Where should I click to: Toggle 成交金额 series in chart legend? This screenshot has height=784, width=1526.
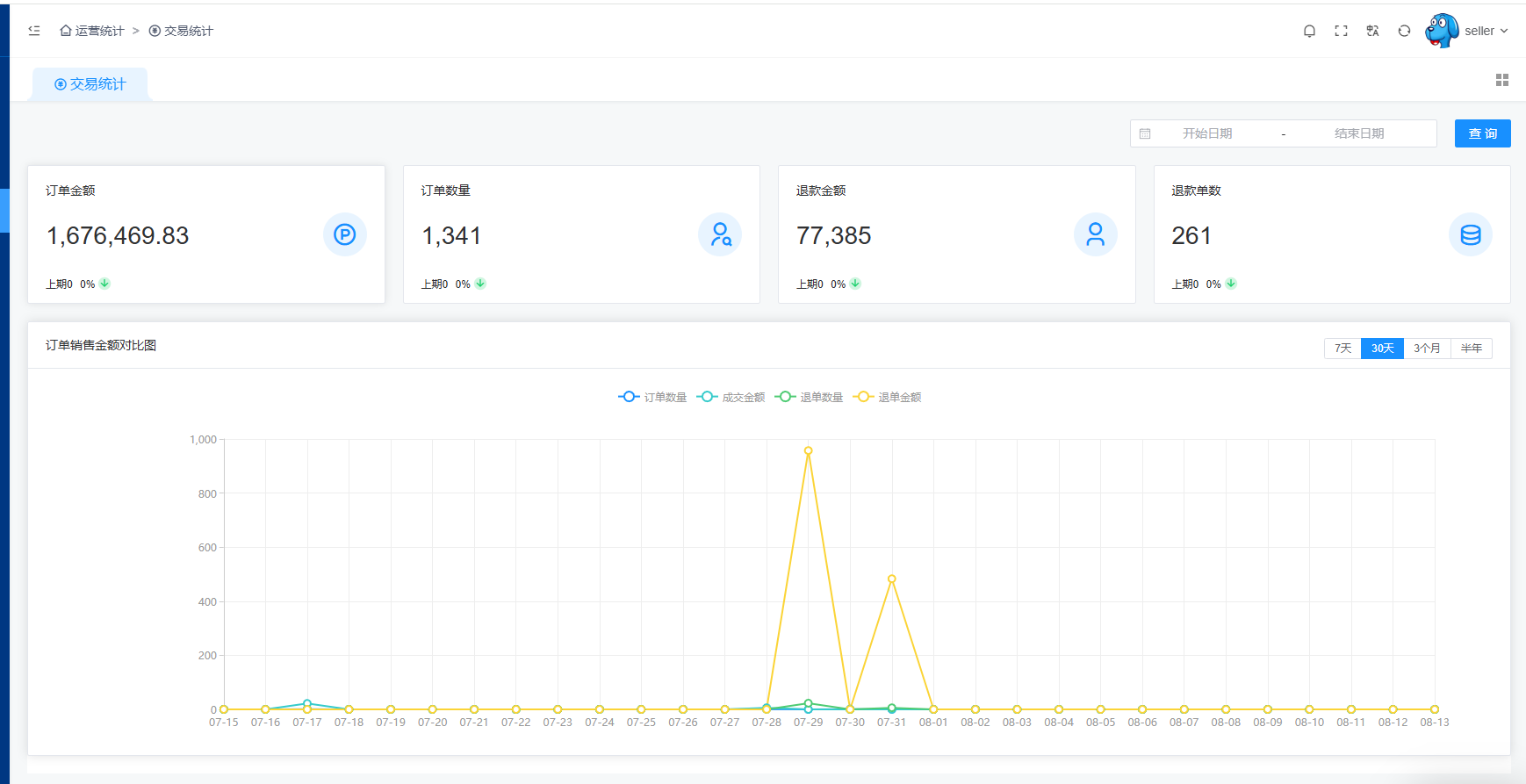[x=731, y=397]
